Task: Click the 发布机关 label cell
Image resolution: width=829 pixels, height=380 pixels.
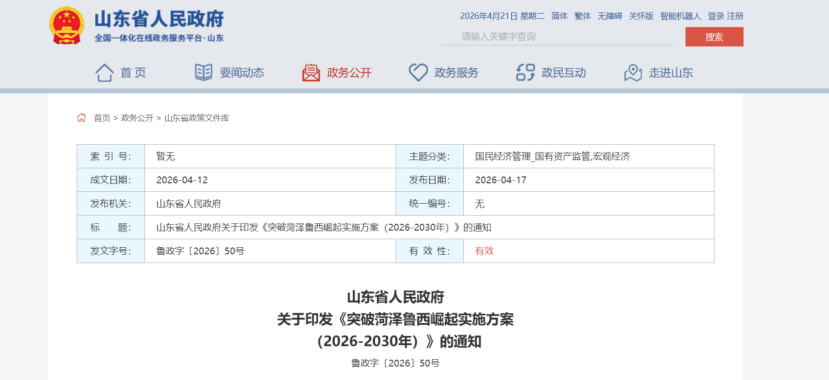Action: [111, 203]
